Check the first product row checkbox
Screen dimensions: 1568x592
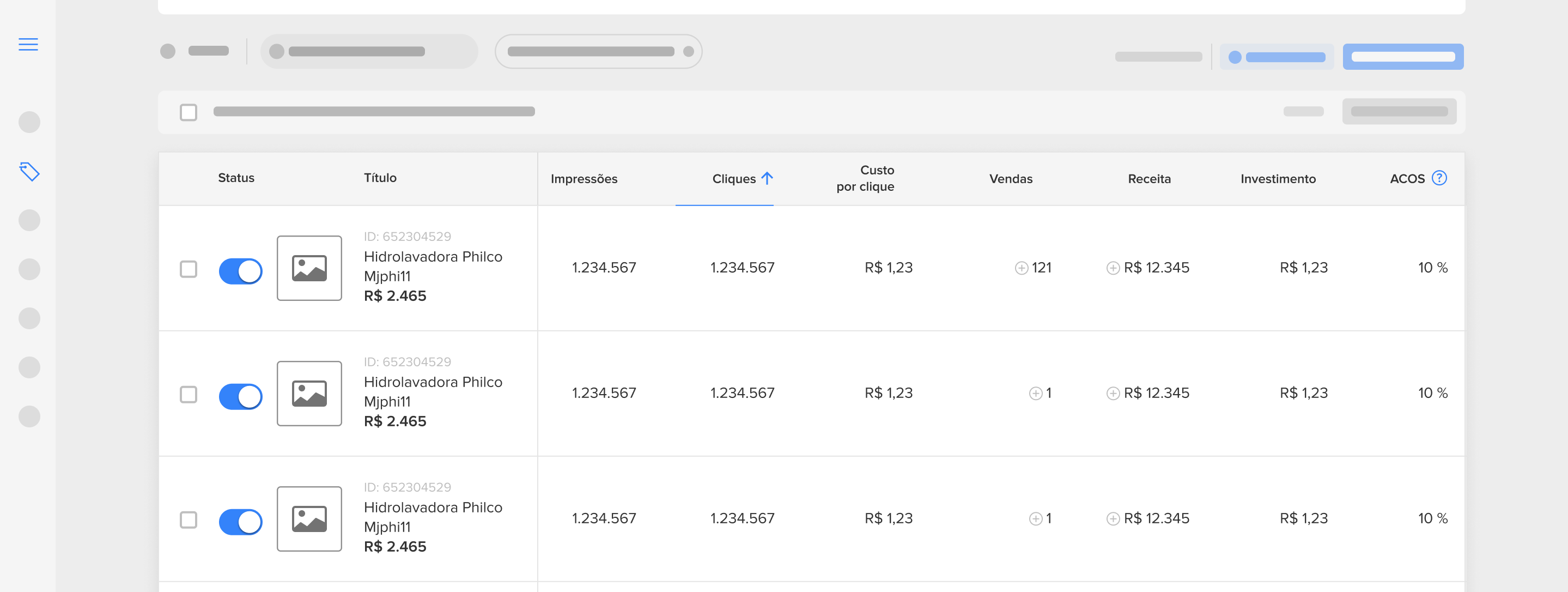point(189,269)
